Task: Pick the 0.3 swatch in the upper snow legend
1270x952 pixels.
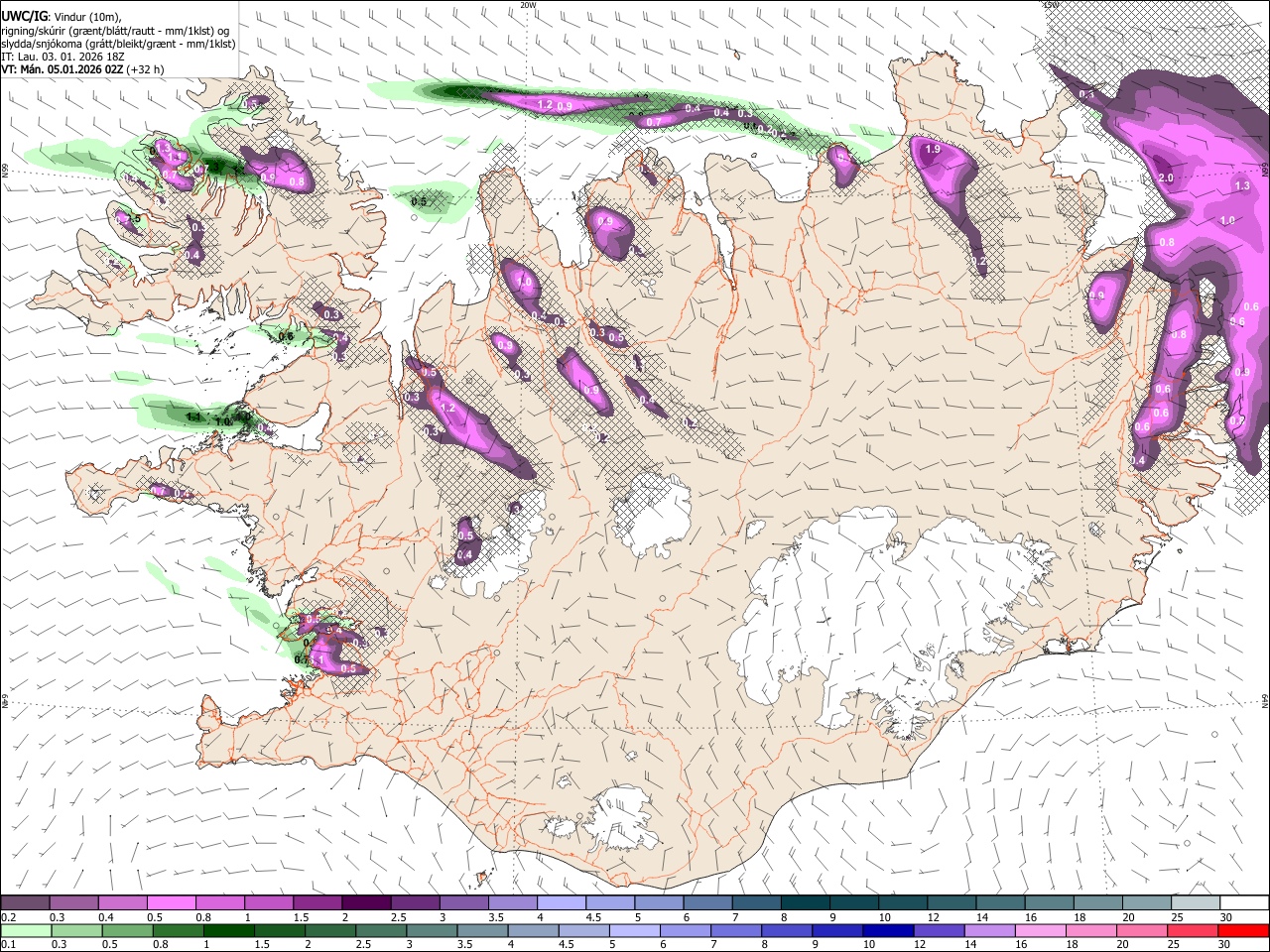Action: 73,902
